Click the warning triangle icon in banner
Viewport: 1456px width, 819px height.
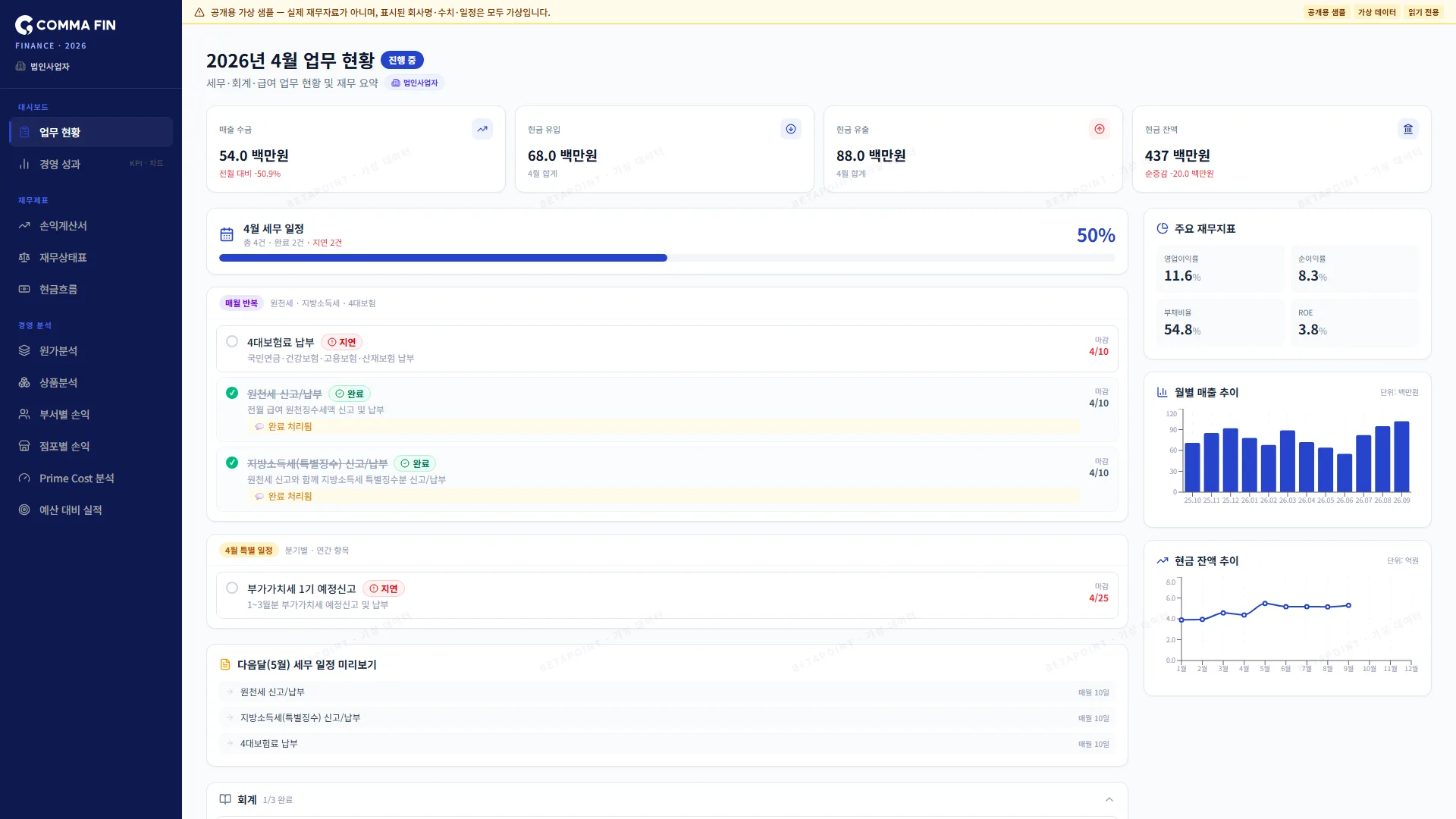pos(199,12)
